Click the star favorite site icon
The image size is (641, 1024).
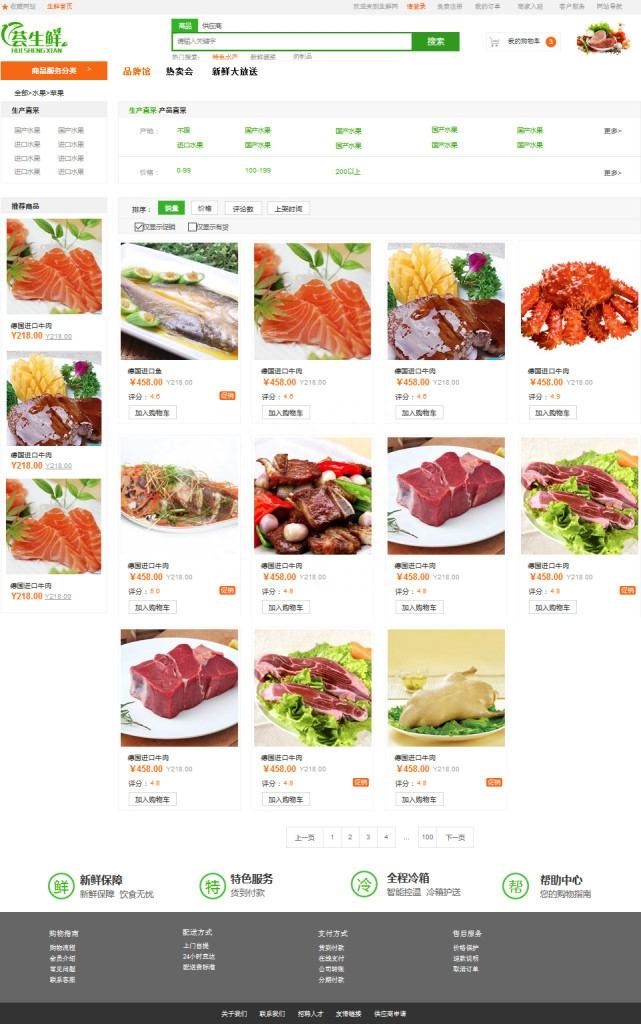5,7
